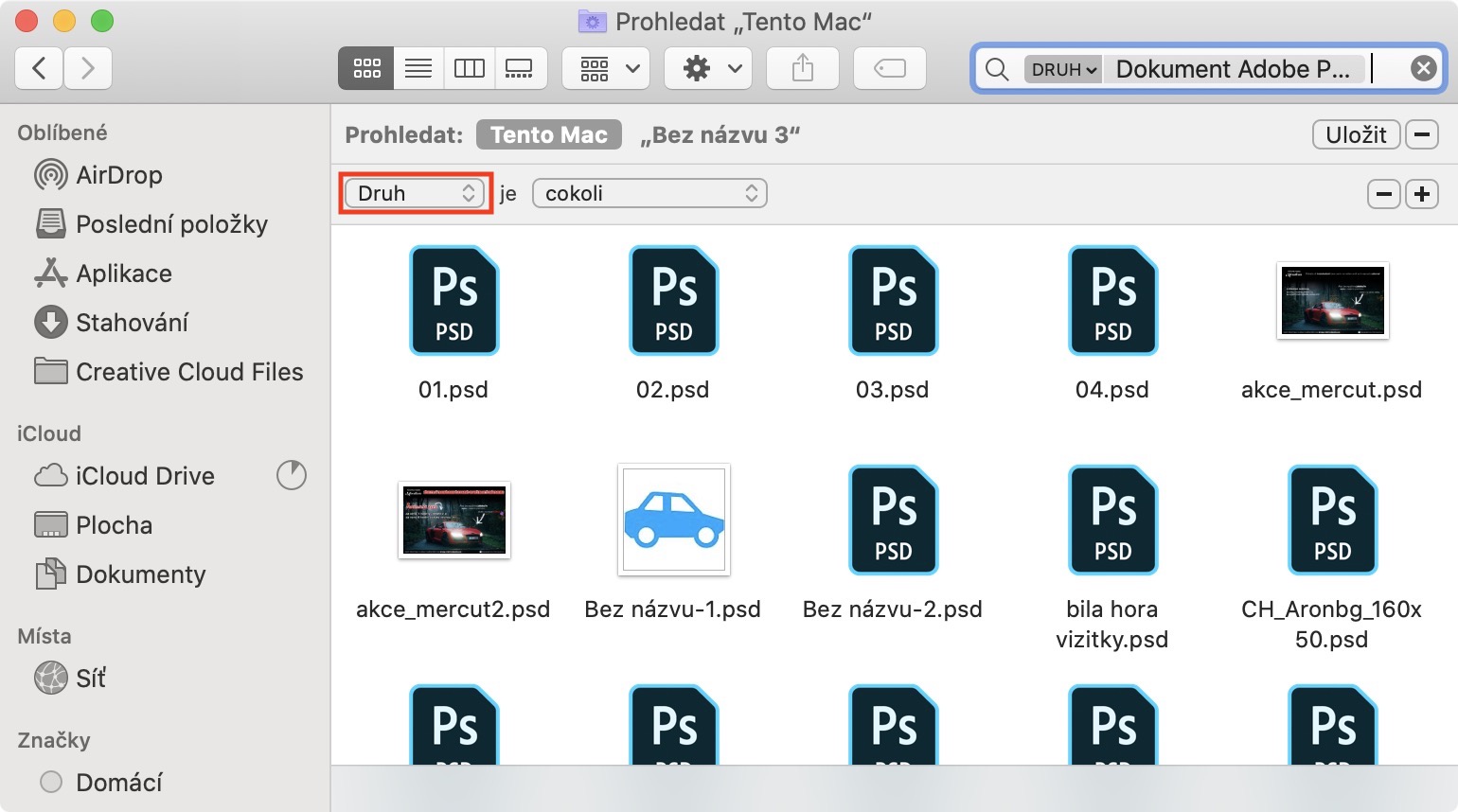Switch to list view mode
This screenshot has width=1458, height=812.
[x=418, y=68]
